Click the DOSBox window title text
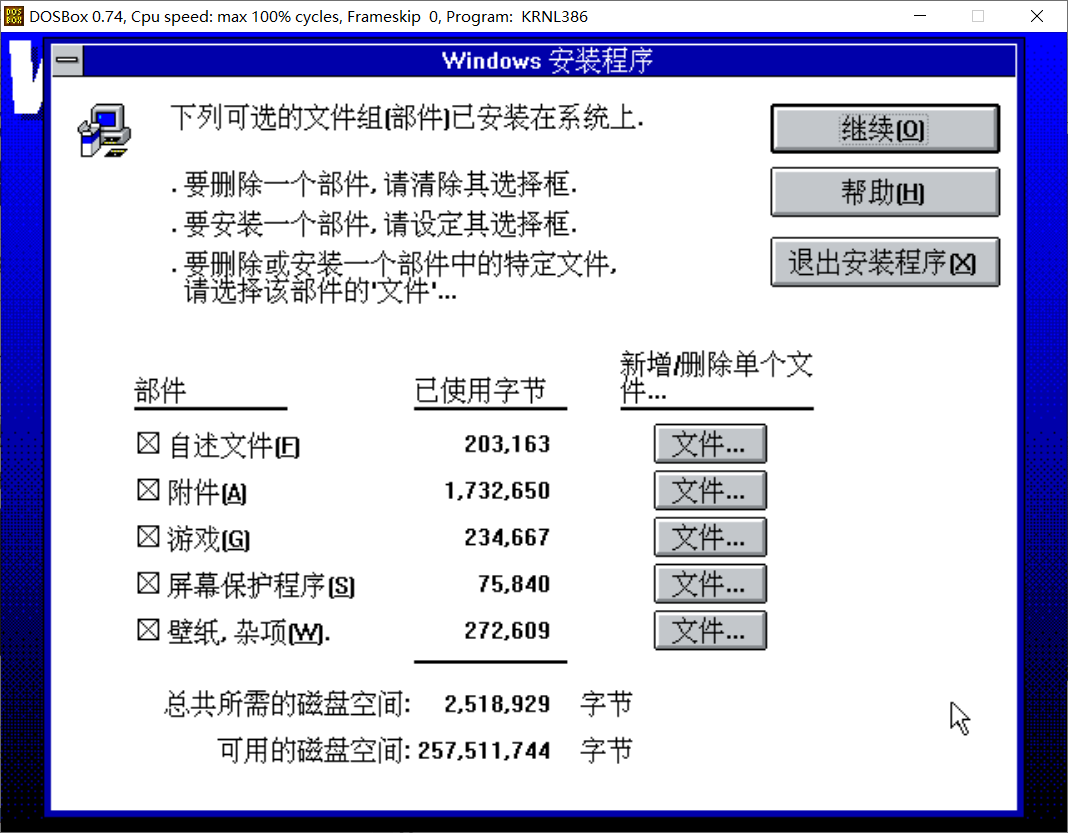1068x833 pixels. click(309, 16)
